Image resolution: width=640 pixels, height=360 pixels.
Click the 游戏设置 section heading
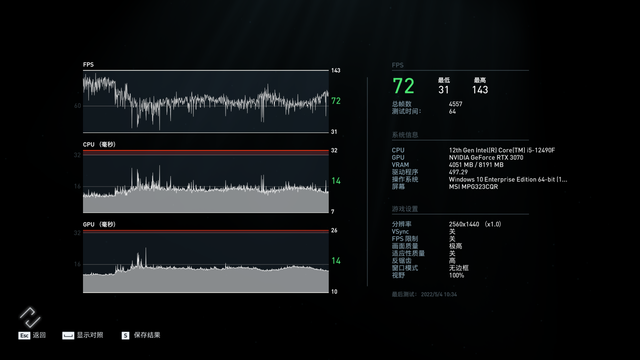(405, 209)
